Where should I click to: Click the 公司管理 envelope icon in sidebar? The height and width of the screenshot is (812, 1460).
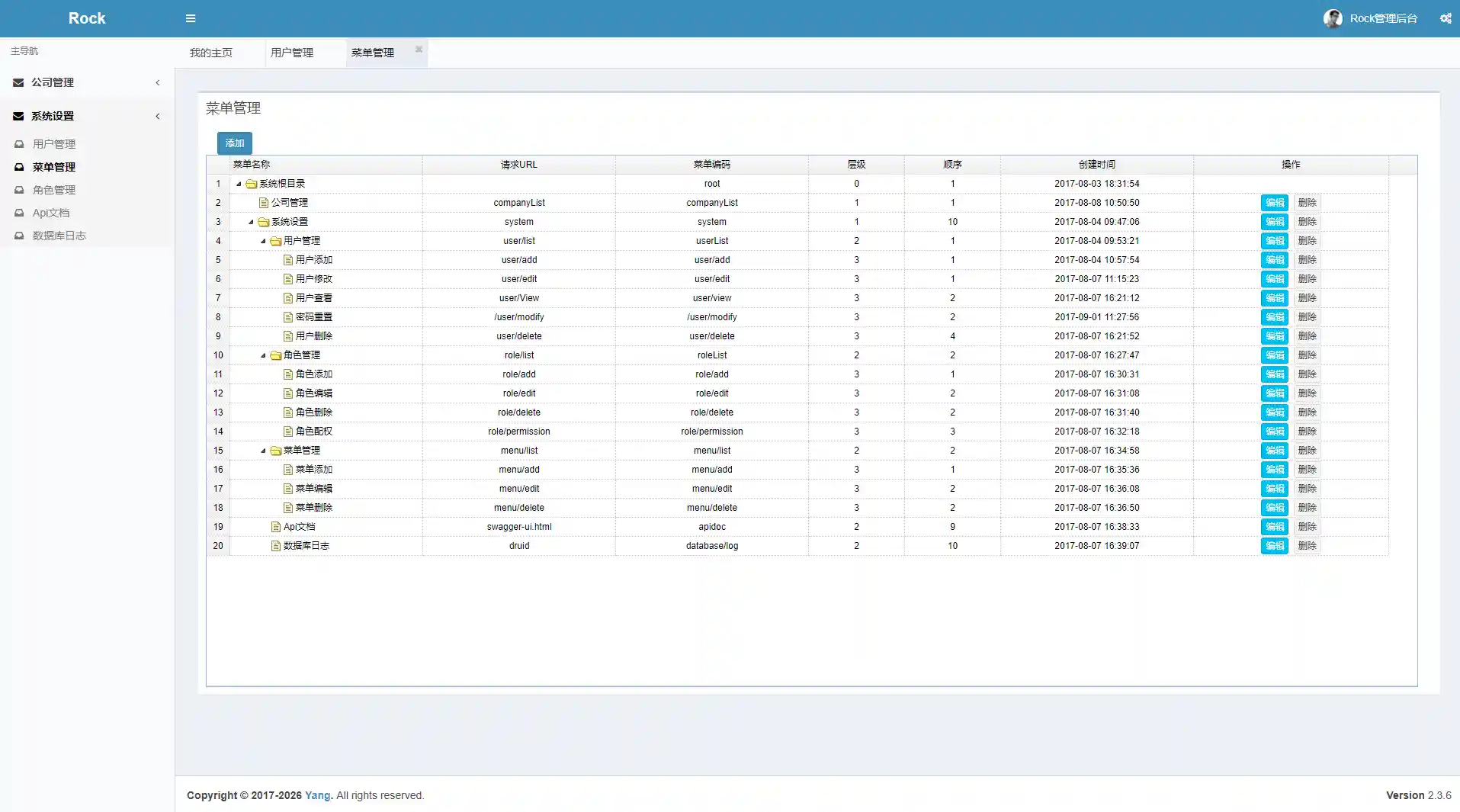18,82
